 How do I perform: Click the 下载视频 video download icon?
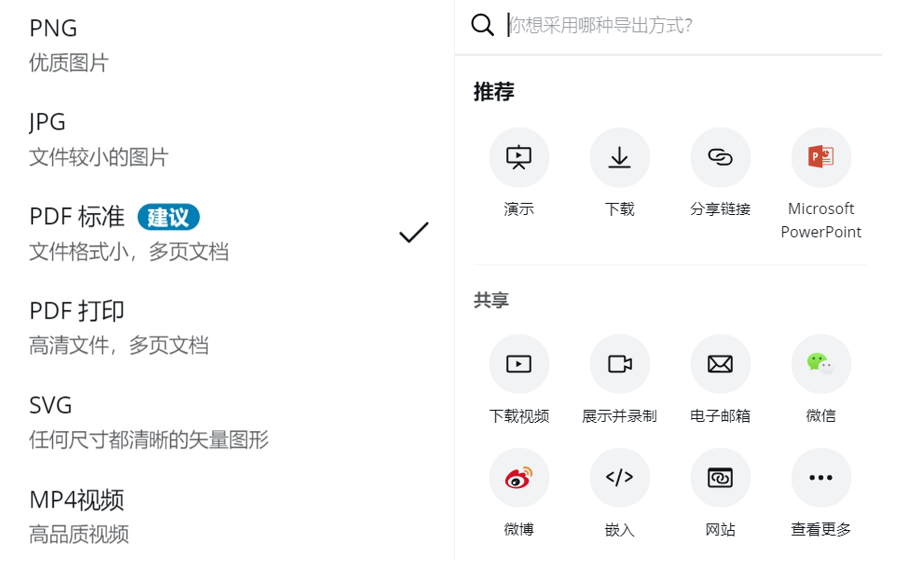(518, 364)
